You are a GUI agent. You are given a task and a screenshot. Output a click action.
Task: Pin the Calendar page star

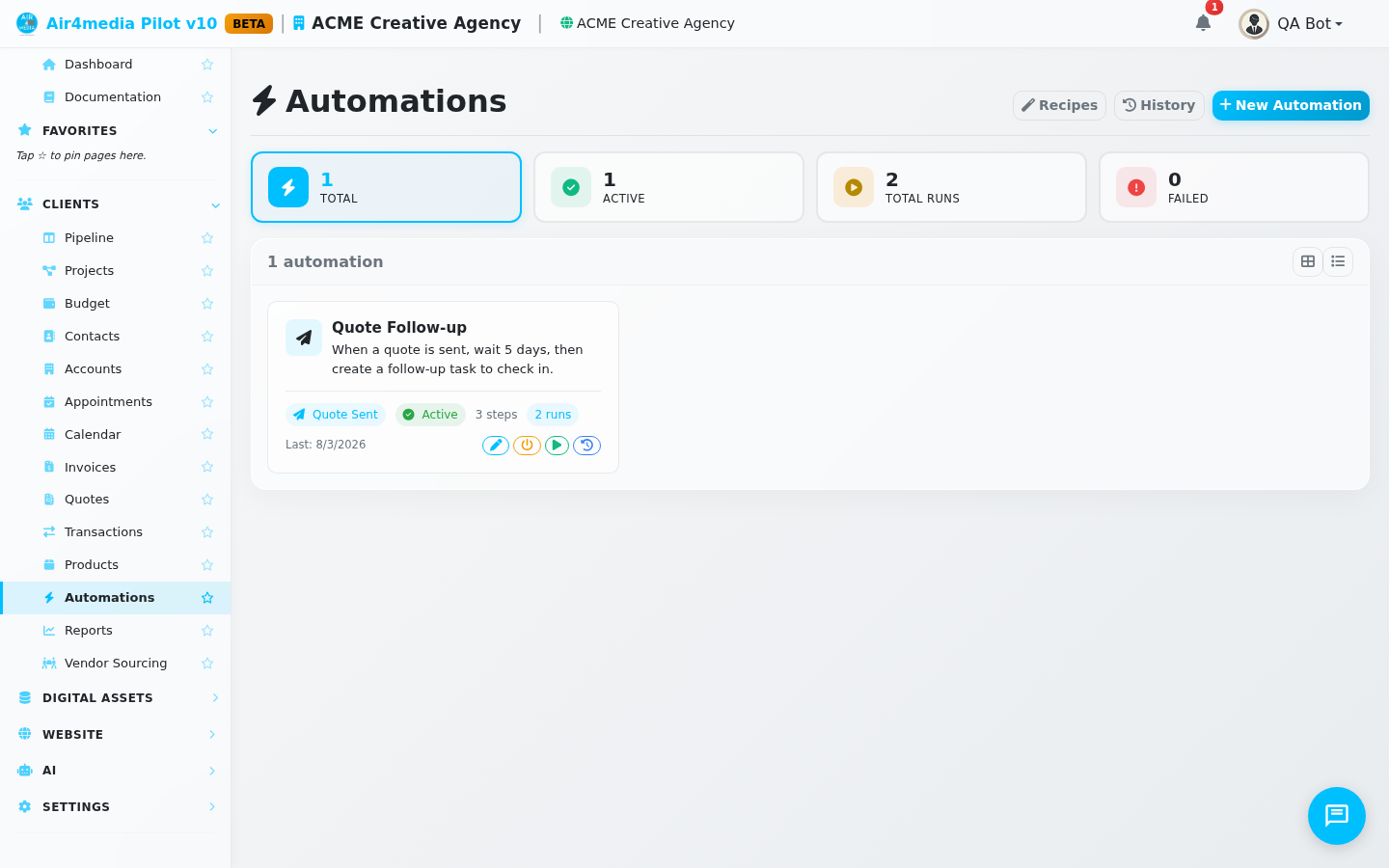[207, 434]
